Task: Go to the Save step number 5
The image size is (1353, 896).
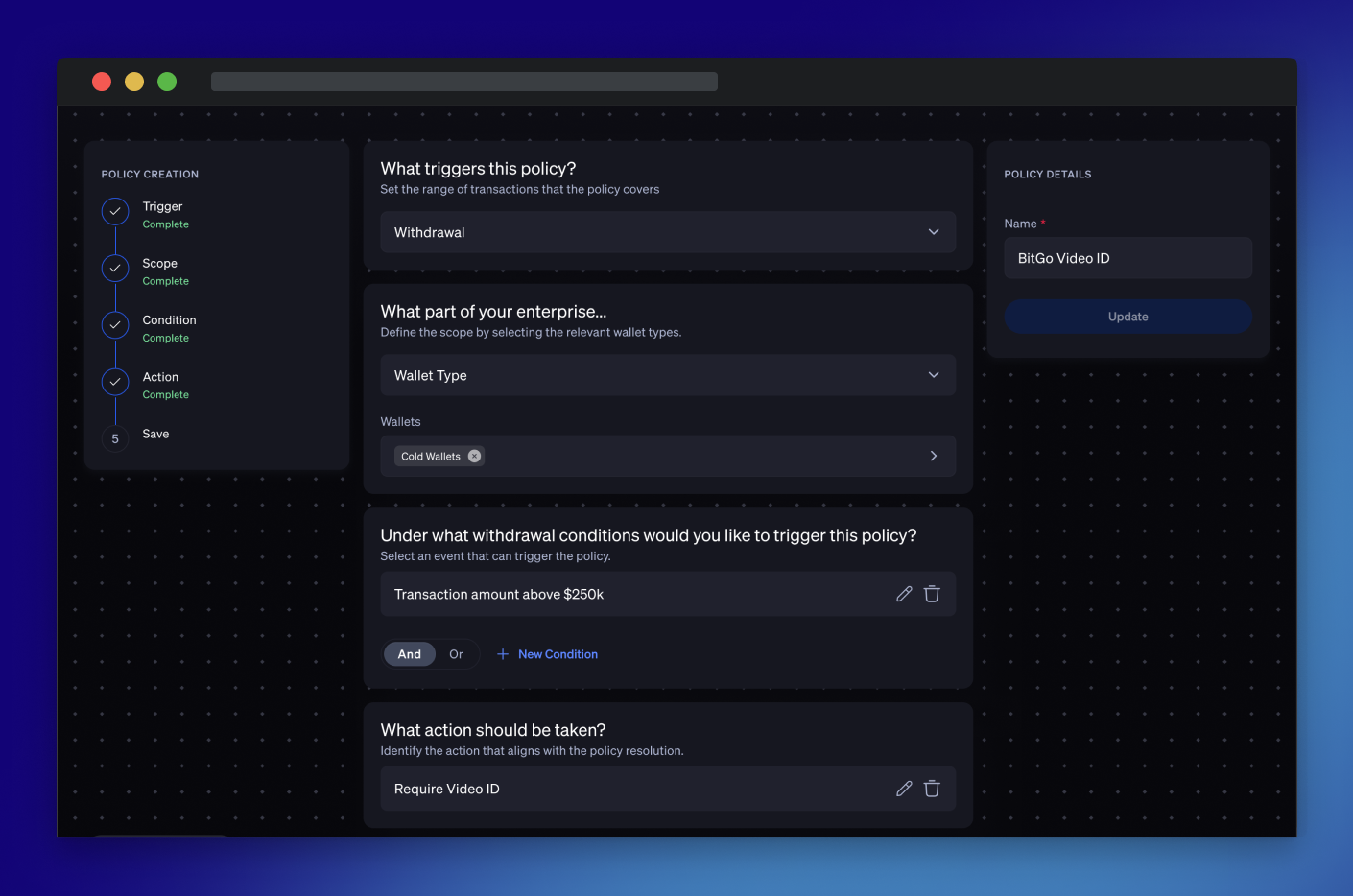Action: pos(115,438)
